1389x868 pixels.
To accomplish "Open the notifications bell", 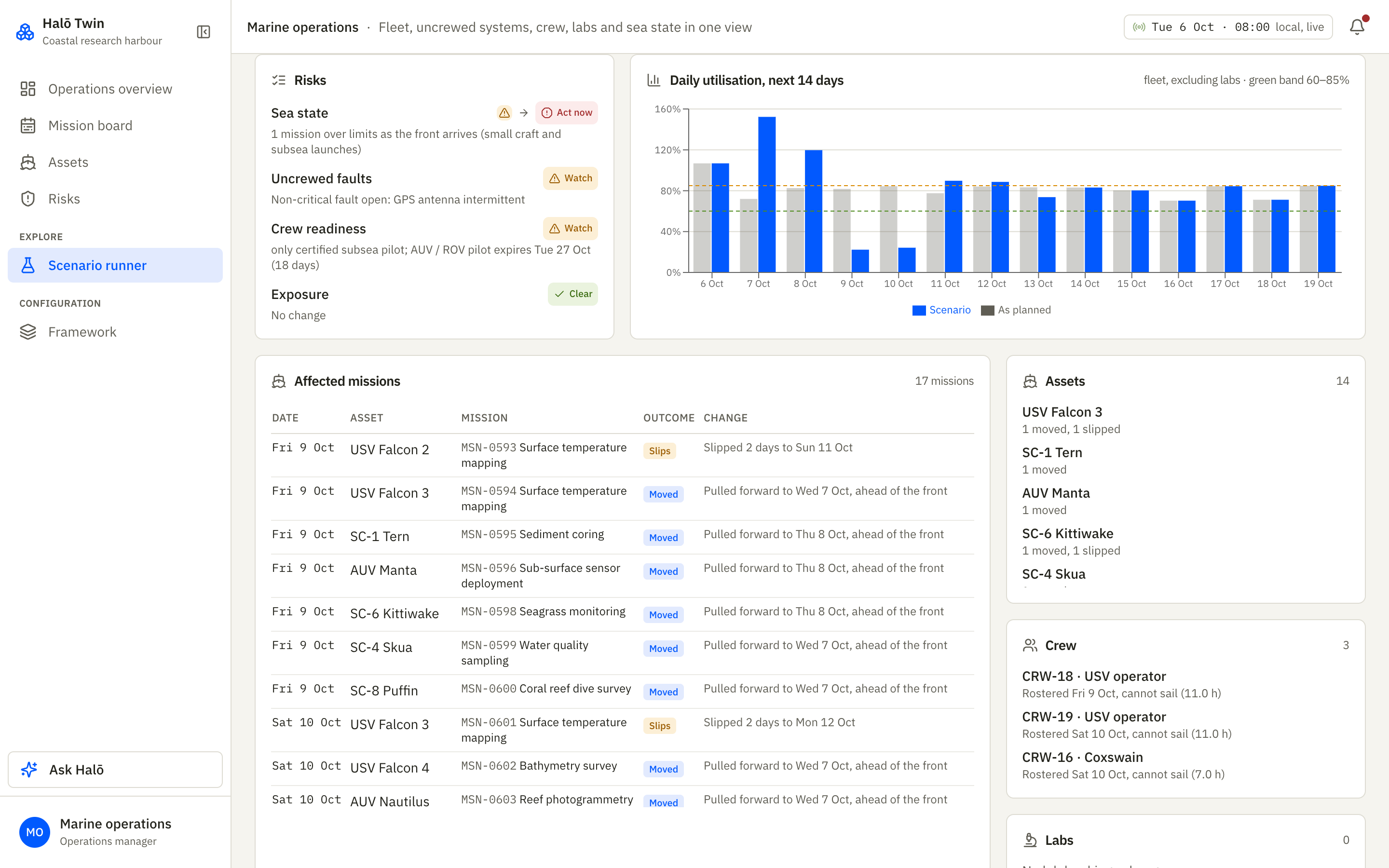I will pos(1357,27).
